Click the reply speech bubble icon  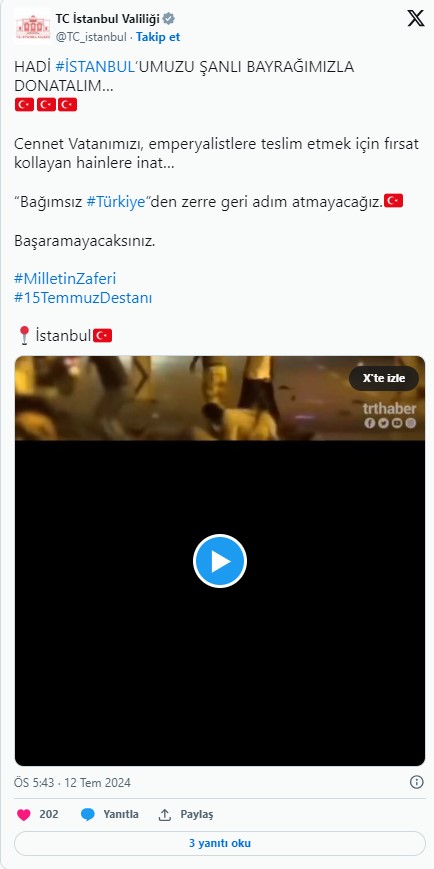[x=88, y=814]
